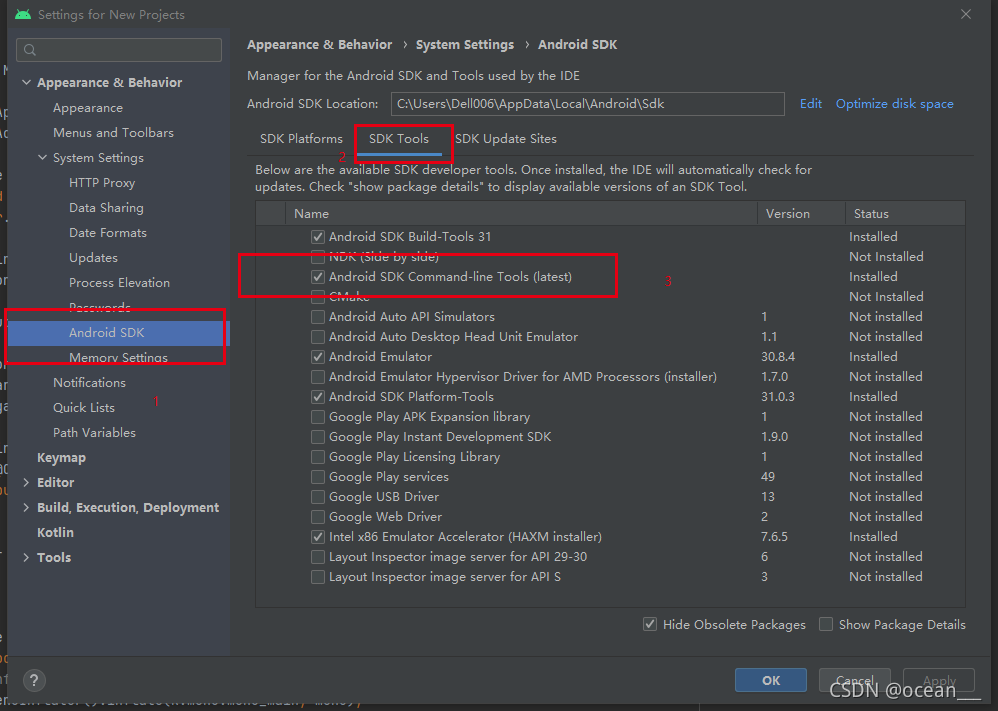Click the Name column header
The image size is (998, 711).
click(x=521, y=213)
